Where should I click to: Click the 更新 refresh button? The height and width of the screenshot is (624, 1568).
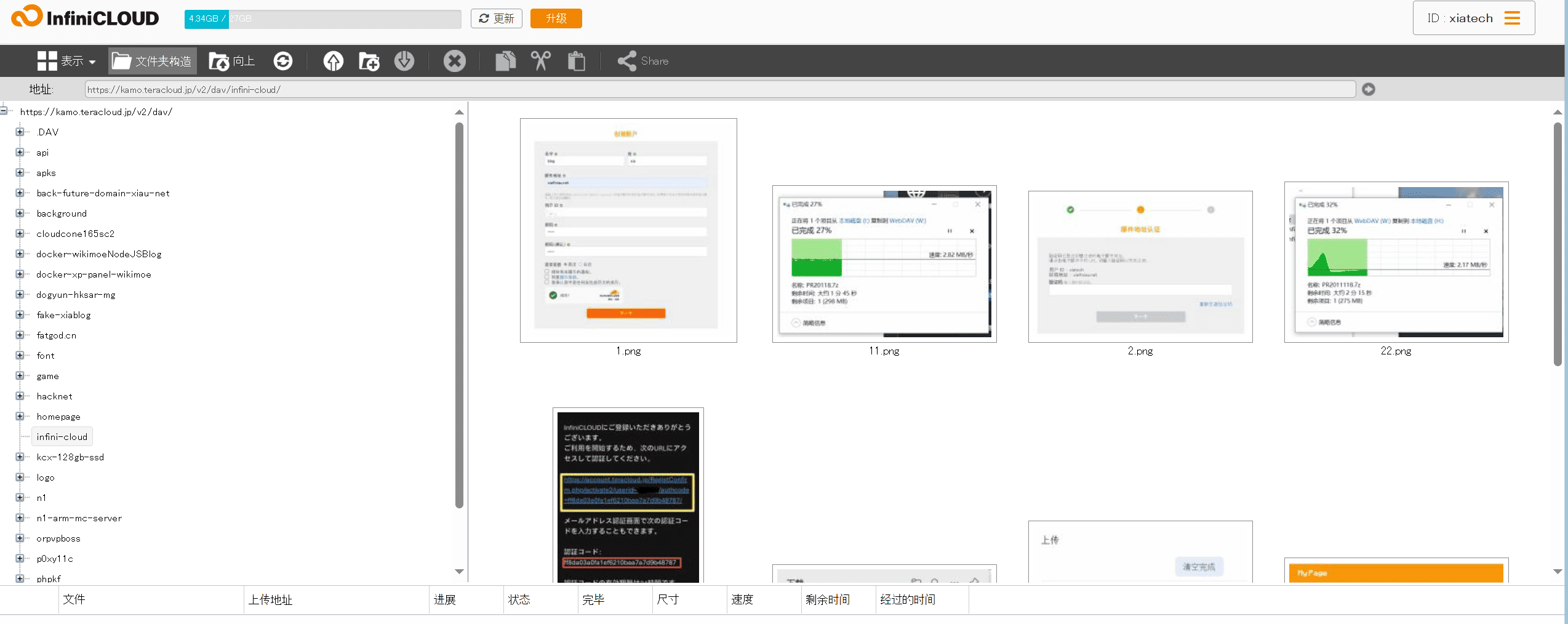coord(496,18)
